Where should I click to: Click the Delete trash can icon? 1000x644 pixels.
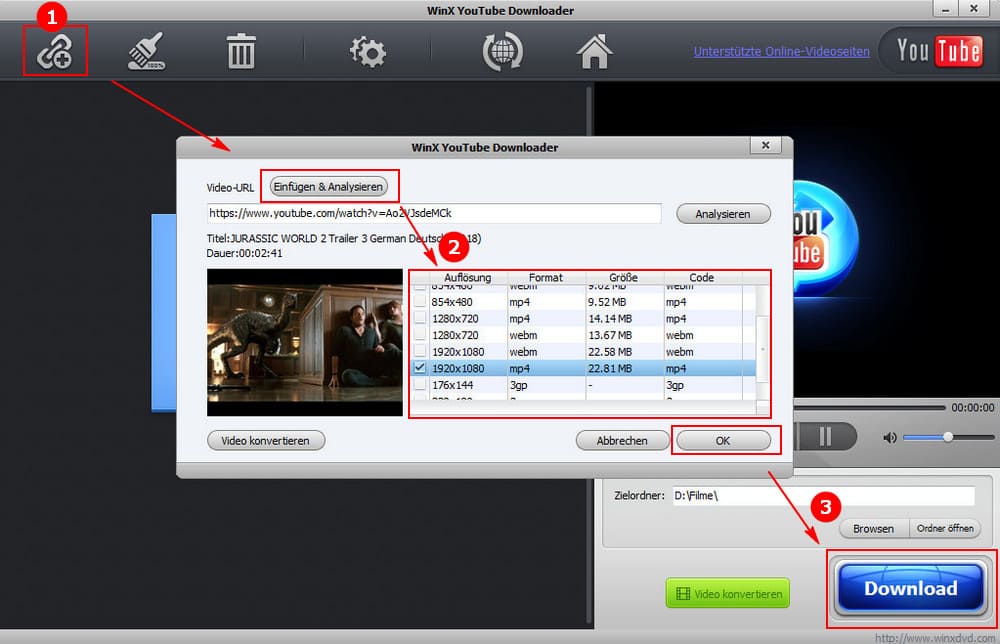click(x=241, y=51)
